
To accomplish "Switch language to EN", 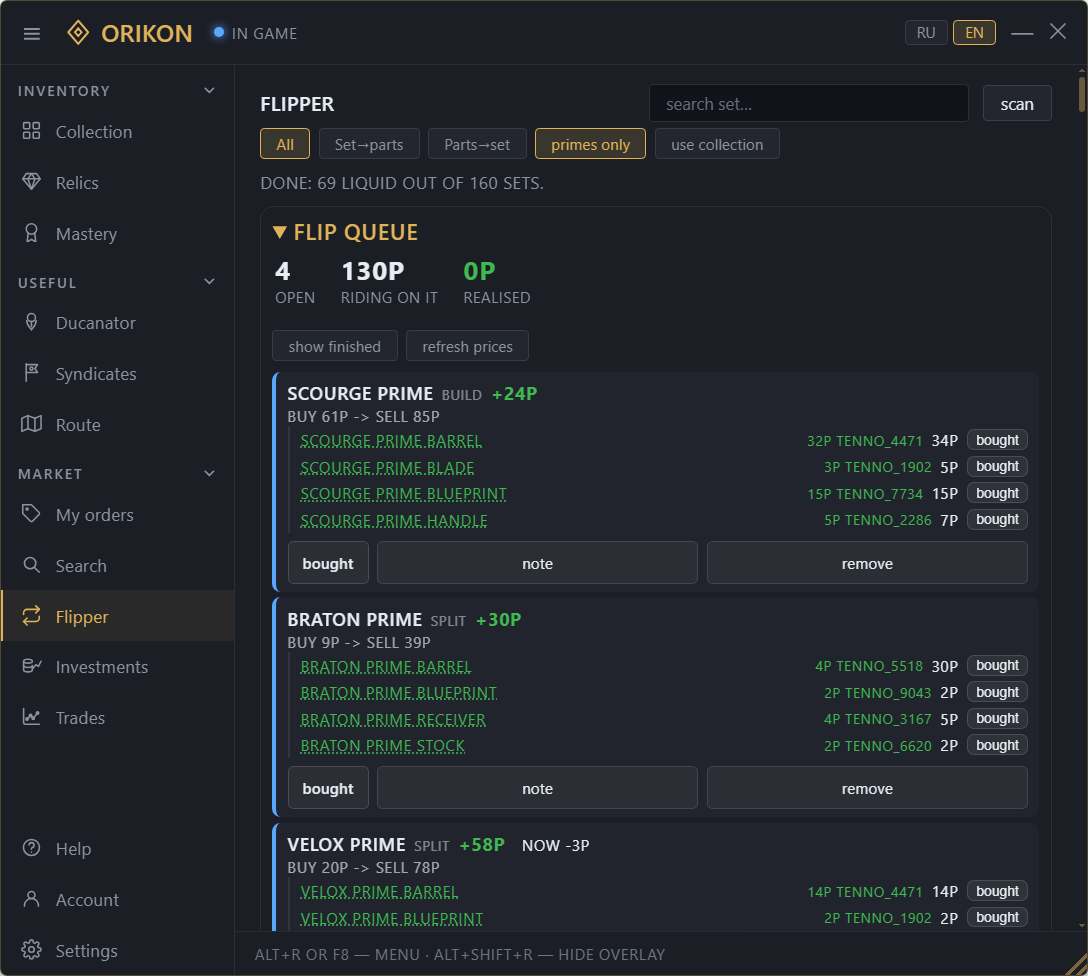I will (x=974, y=33).
